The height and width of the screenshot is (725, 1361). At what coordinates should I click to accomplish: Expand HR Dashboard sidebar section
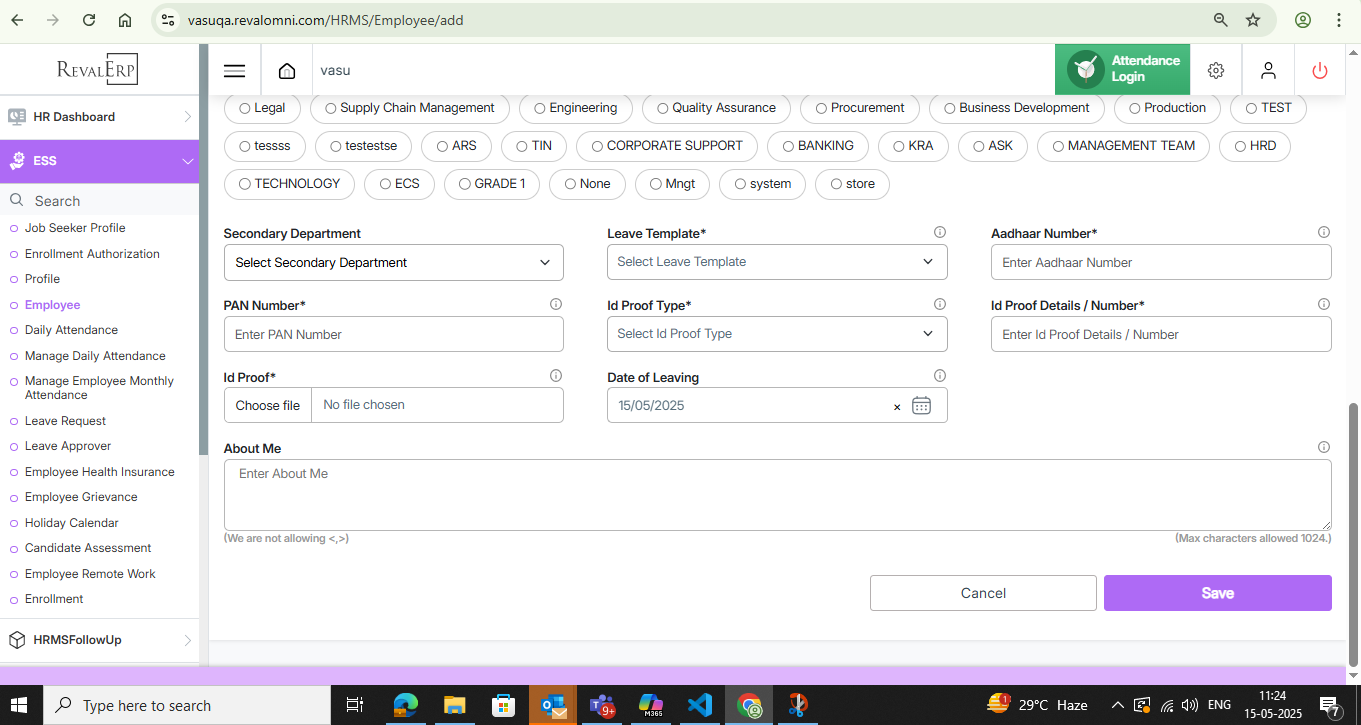point(99,117)
